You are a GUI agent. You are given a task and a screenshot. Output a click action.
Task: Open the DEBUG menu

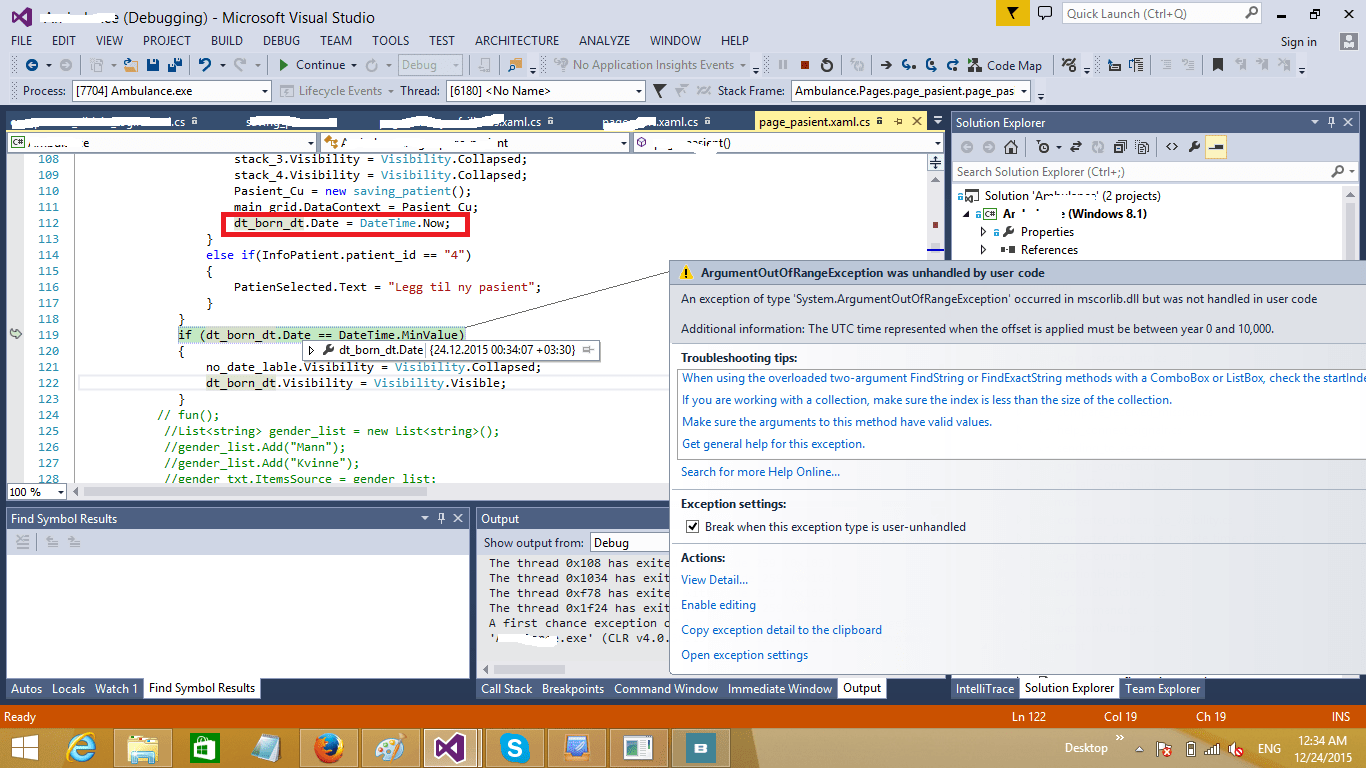tap(281, 41)
